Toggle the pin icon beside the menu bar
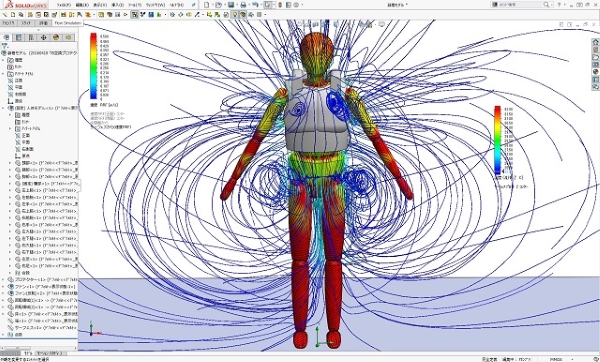Image resolution: width=600 pixels, height=362 pixels. 194,5
